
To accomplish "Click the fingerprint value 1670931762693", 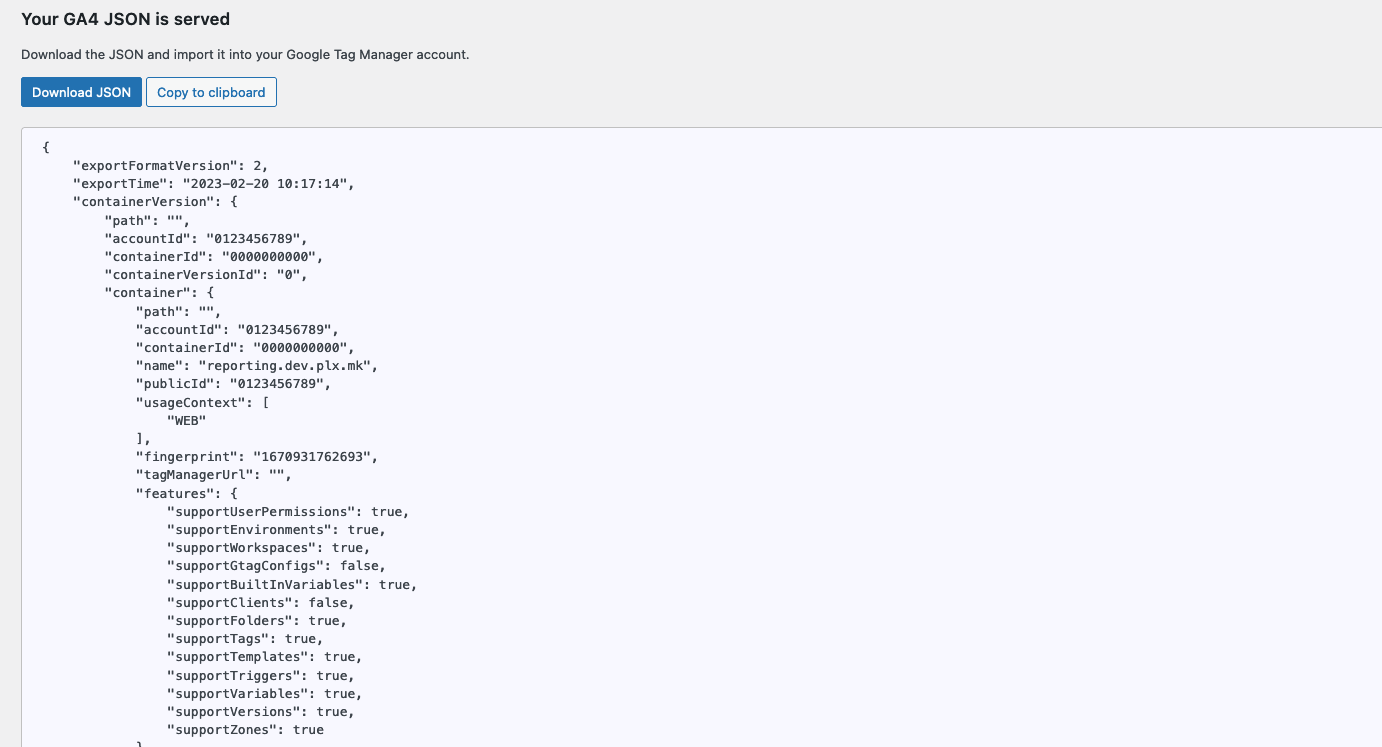I will click(316, 456).
